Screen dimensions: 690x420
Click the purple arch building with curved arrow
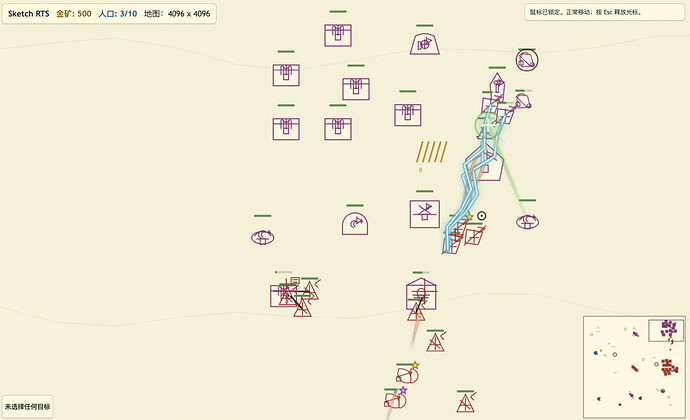pyautogui.click(x=355, y=224)
